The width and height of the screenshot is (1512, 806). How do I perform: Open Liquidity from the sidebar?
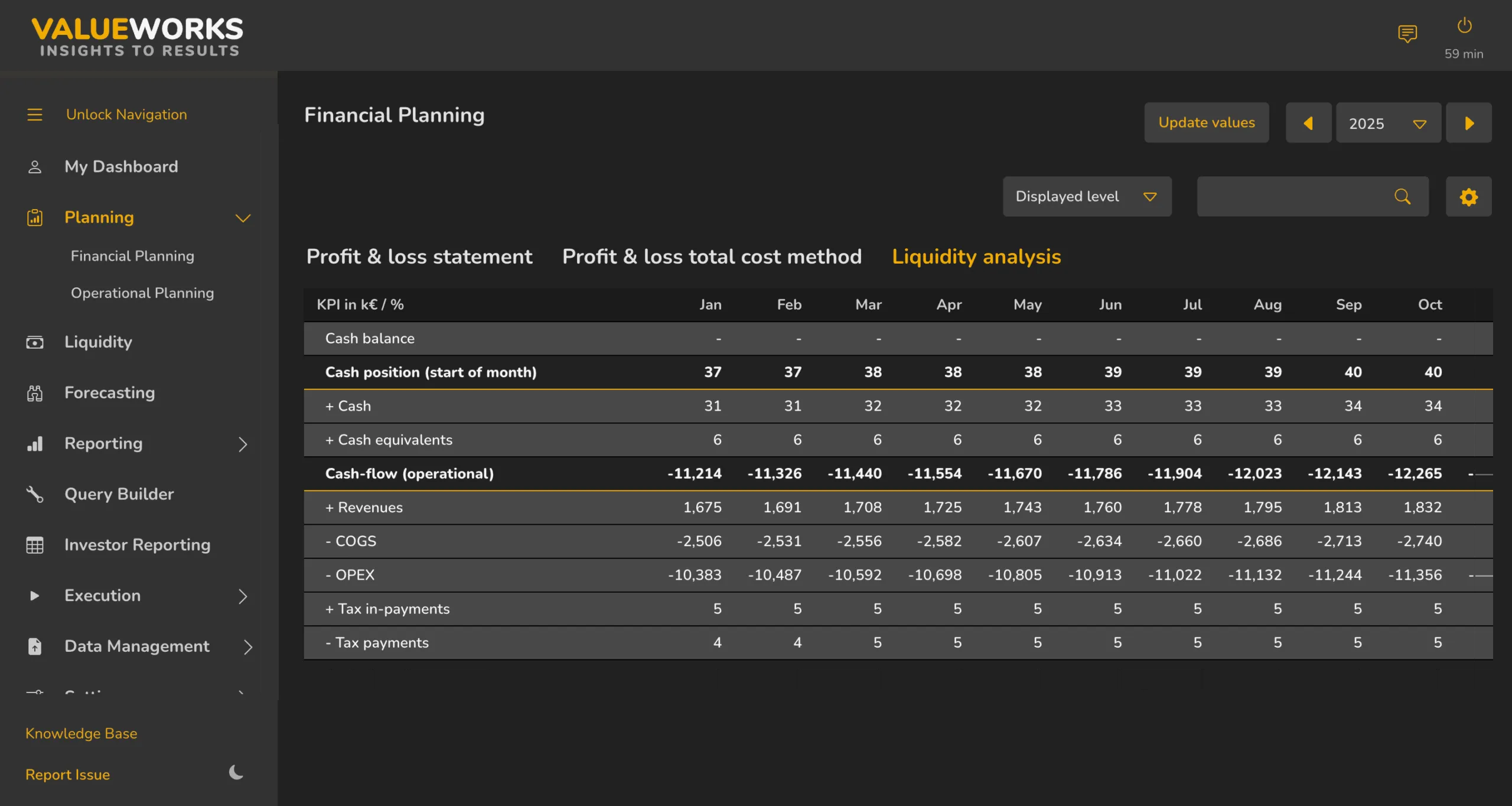[98, 342]
